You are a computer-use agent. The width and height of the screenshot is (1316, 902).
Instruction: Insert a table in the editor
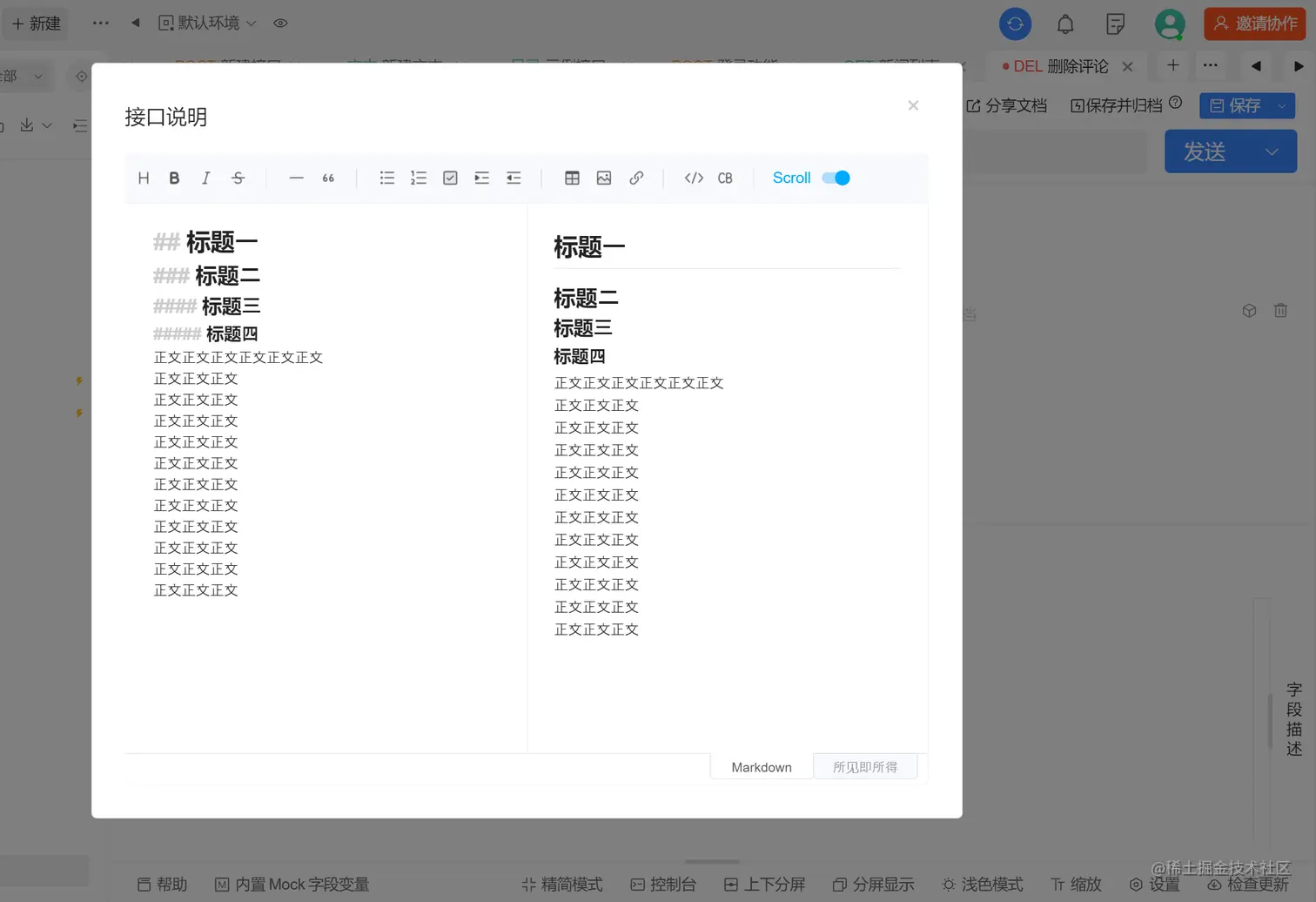point(572,178)
